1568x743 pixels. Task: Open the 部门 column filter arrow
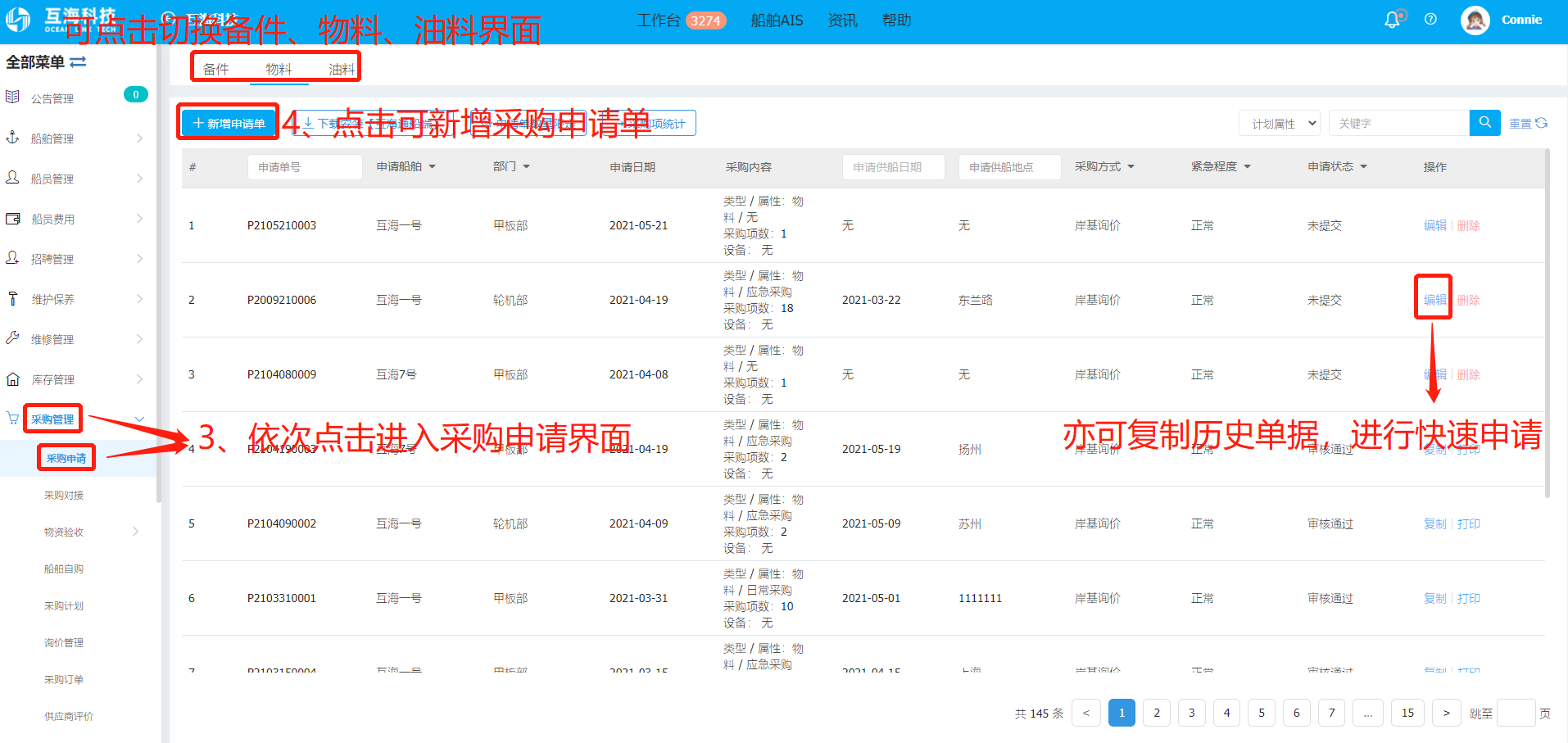pyautogui.click(x=527, y=167)
